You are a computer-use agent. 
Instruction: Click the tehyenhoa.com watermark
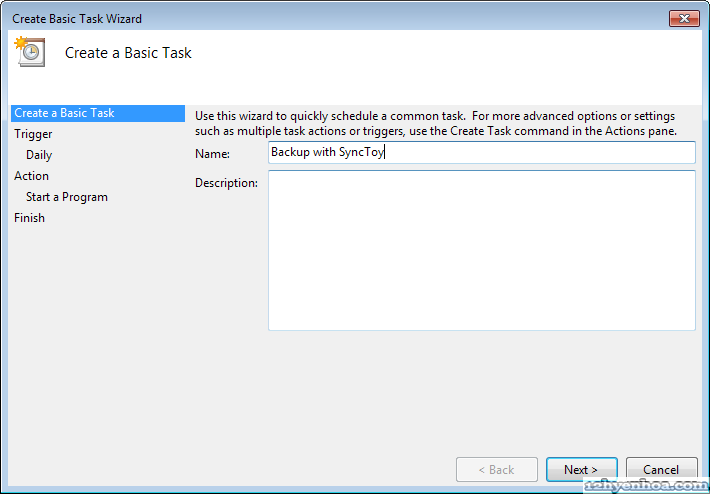tap(645, 485)
